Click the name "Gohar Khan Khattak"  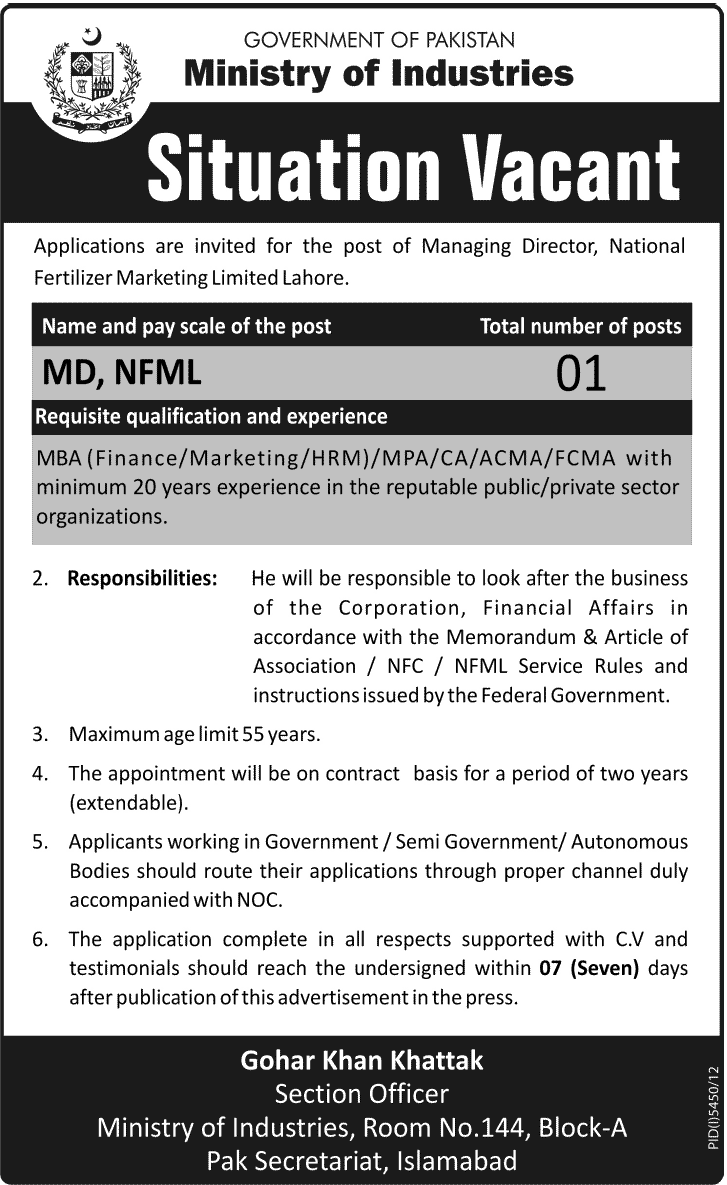click(362, 1059)
